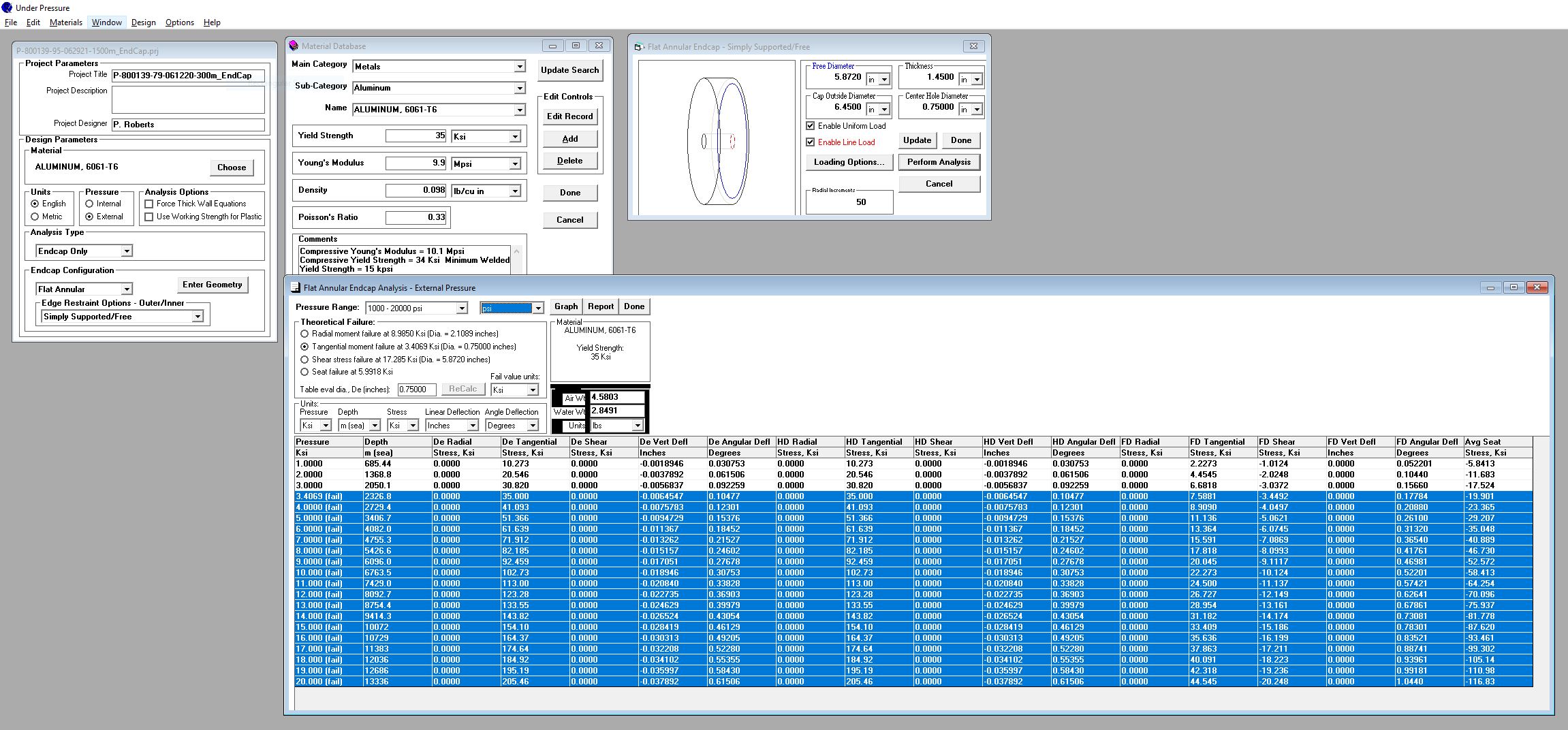Viewport: 1568px width, 730px height.
Task: Click the Project Title input field
Action: click(188, 76)
